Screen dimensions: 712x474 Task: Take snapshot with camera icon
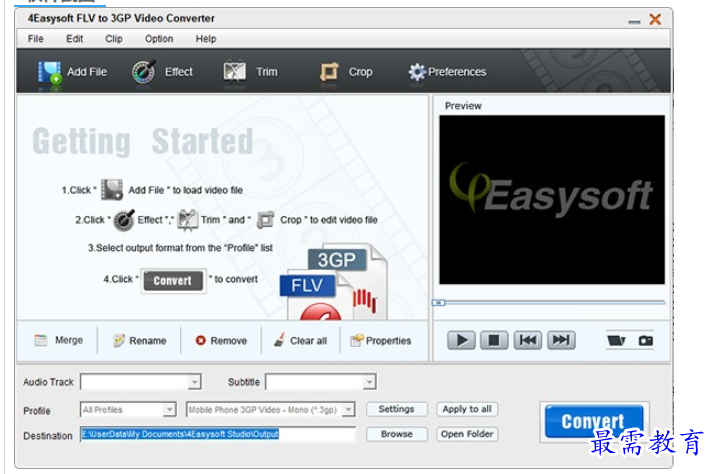(646, 341)
